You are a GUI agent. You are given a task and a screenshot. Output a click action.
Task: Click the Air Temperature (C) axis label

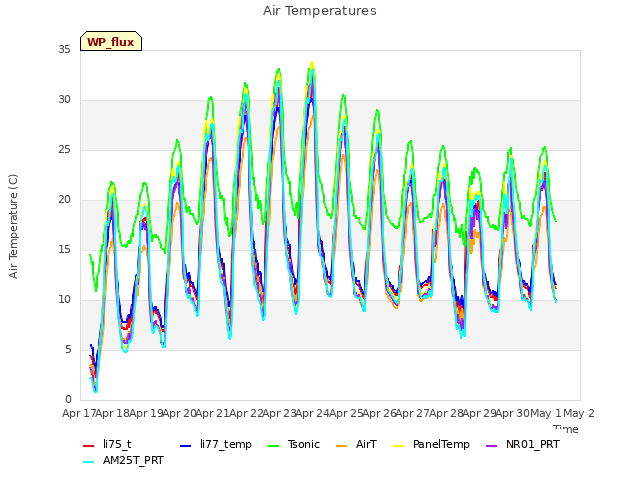[x=13, y=227]
